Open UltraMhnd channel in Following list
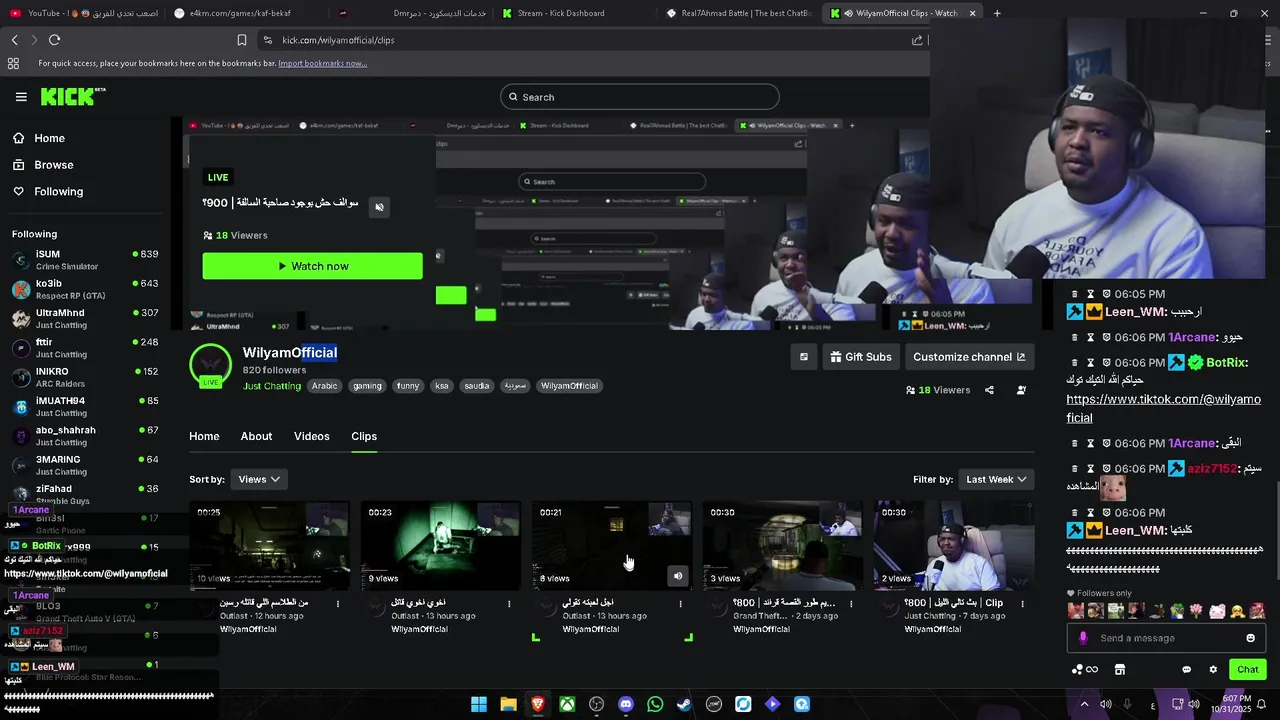Screen dimensions: 1280x720 (x=85, y=318)
